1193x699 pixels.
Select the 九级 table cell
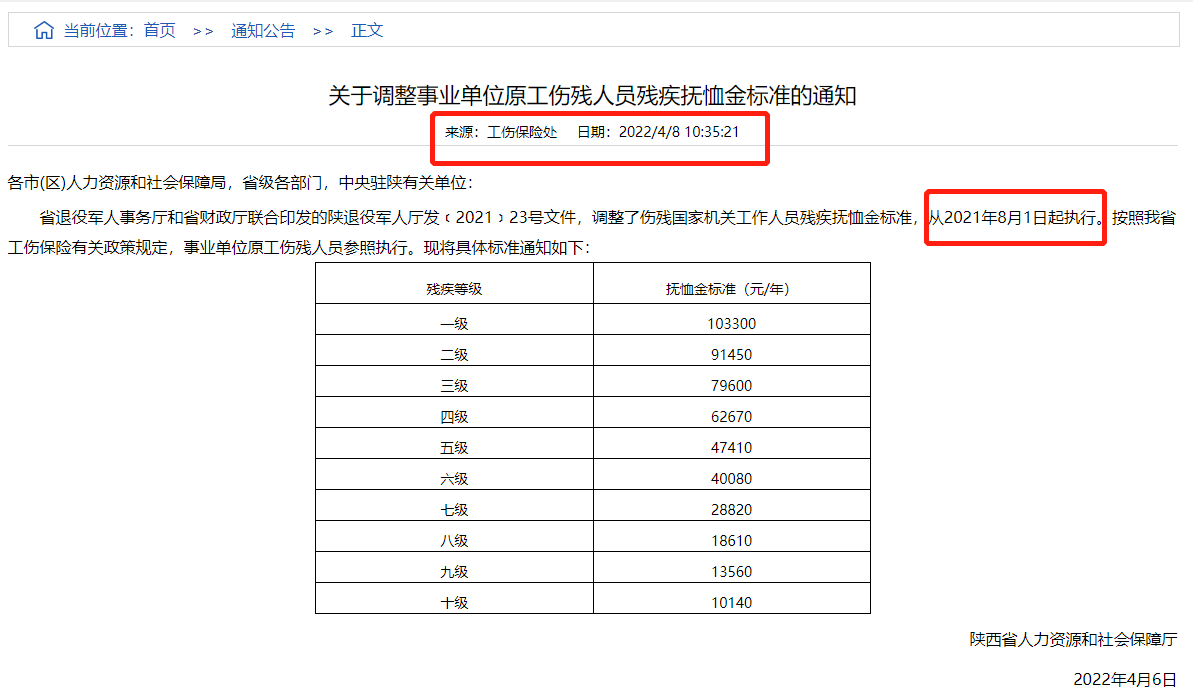pyautogui.click(x=454, y=568)
